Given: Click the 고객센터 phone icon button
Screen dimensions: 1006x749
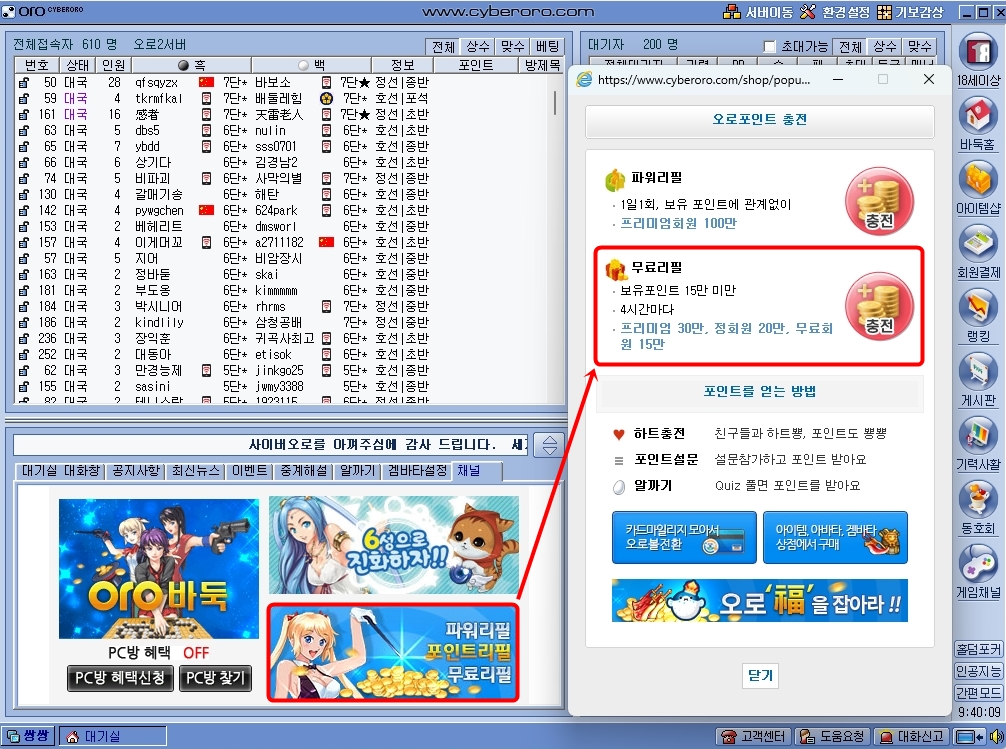Looking at the screenshot, I should (753, 736).
